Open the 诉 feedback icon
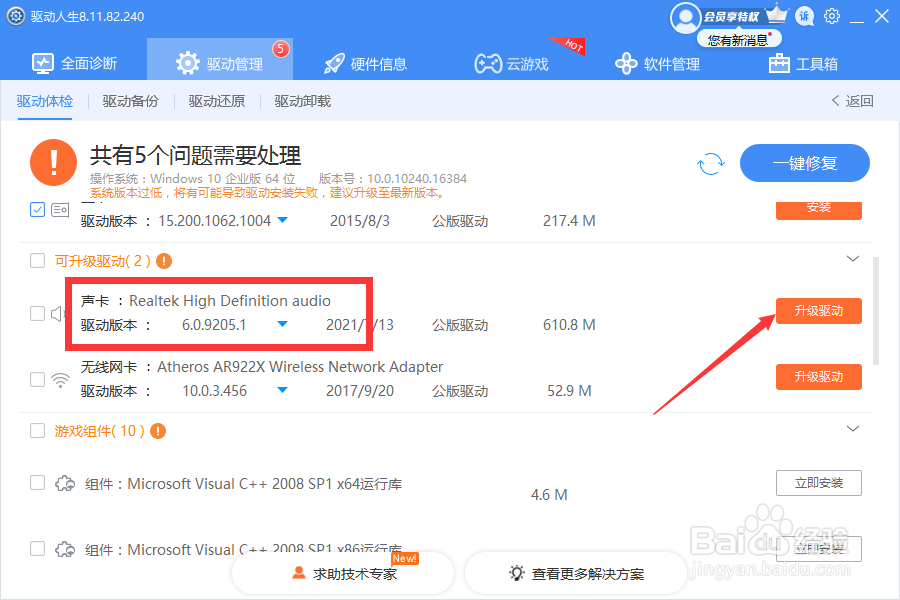Screen dimensions: 900x600 (x=805, y=16)
